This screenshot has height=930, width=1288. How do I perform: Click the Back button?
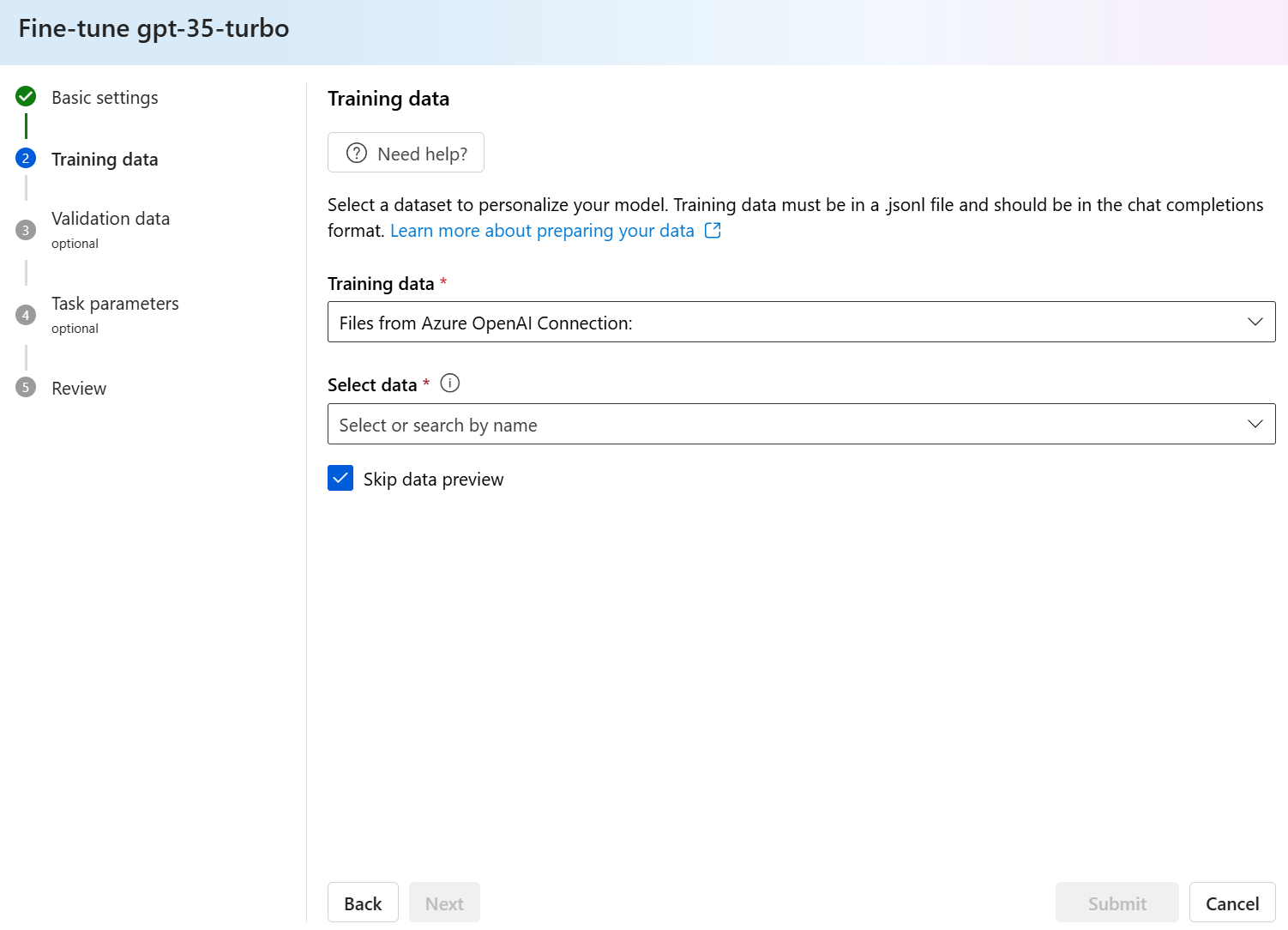click(363, 903)
